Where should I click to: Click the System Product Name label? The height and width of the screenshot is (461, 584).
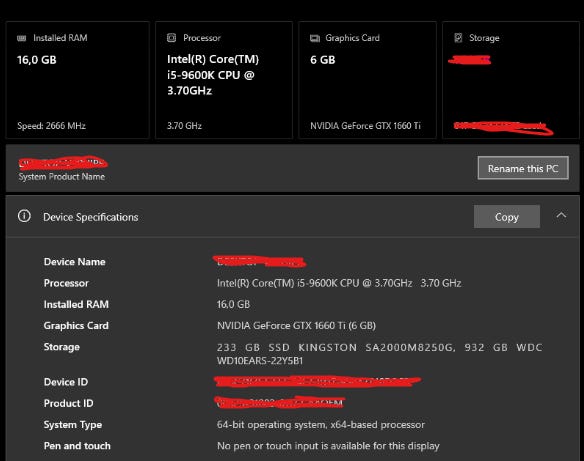click(62, 177)
